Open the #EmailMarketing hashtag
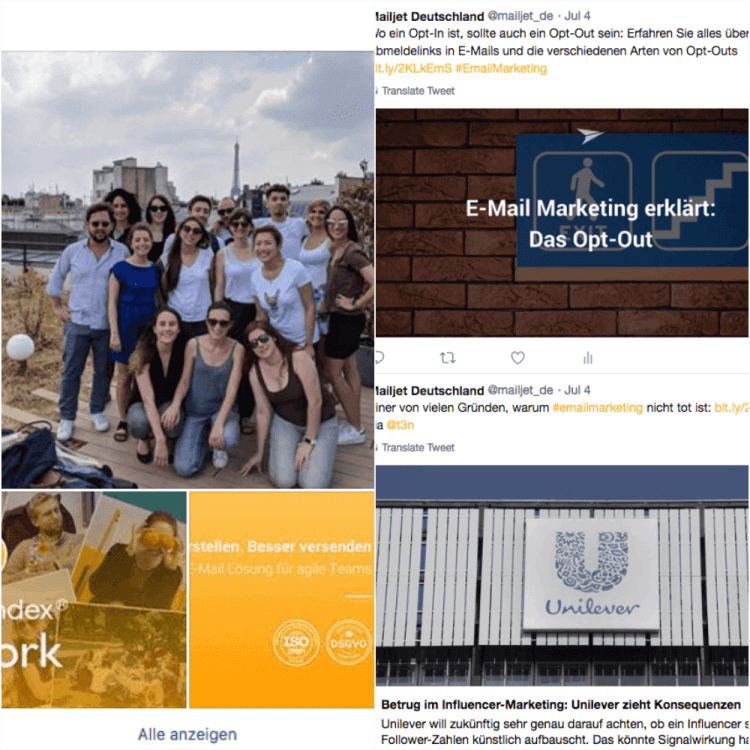750x750 pixels. coord(501,68)
